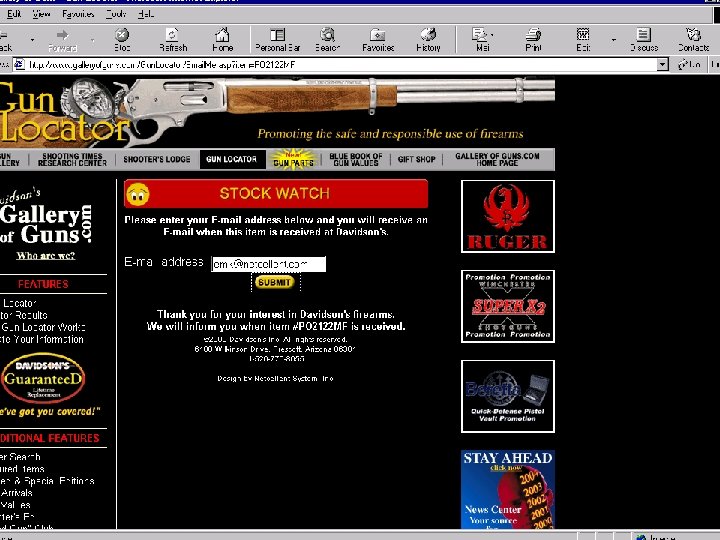Open the Gift Shop navigation link
The height and width of the screenshot is (540, 720).
(x=416, y=159)
